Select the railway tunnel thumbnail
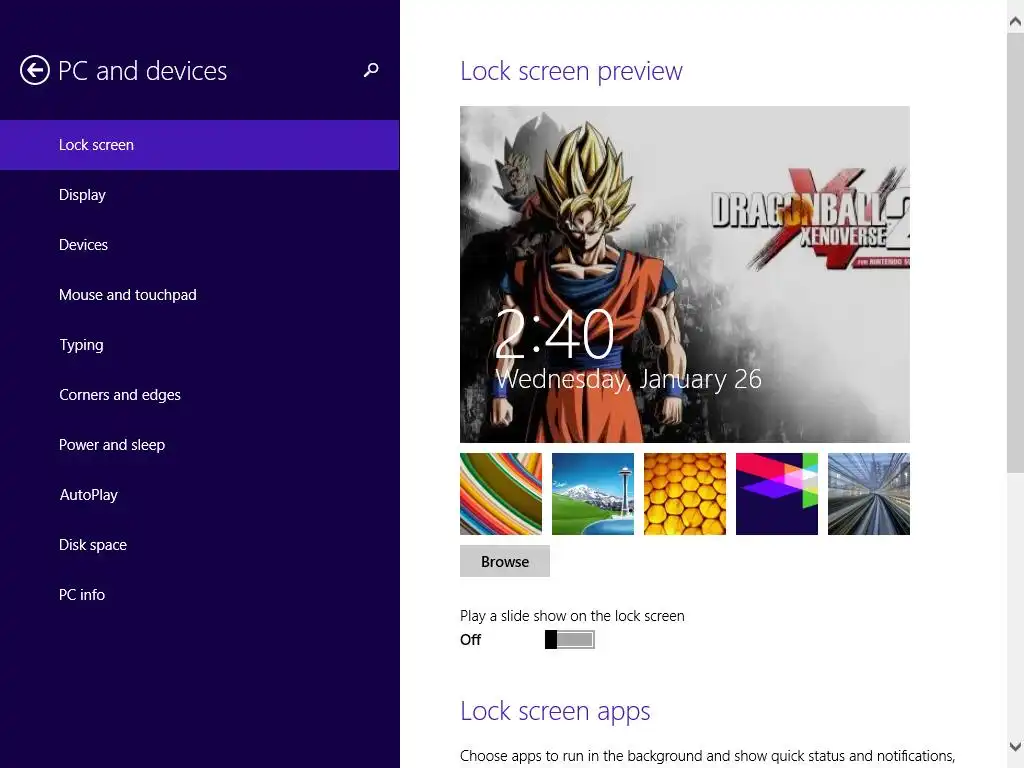The height and width of the screenshot is (768, 1024). (x=869, y=494)
